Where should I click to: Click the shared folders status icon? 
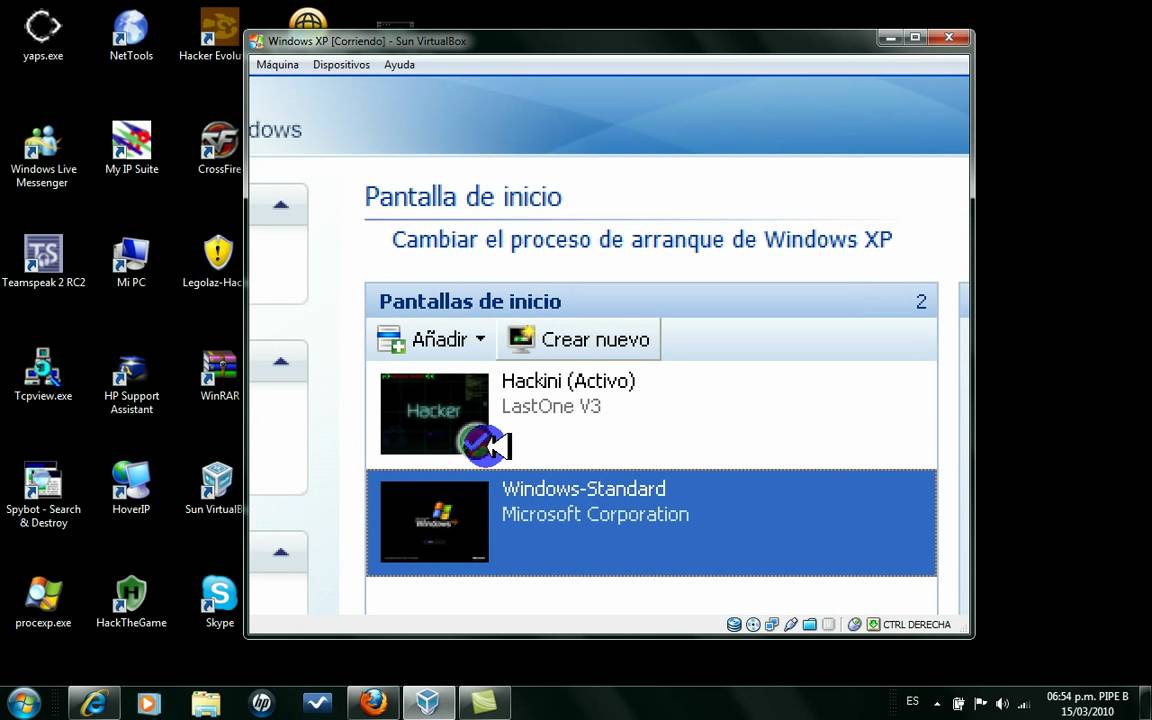(x=810, y=624)
